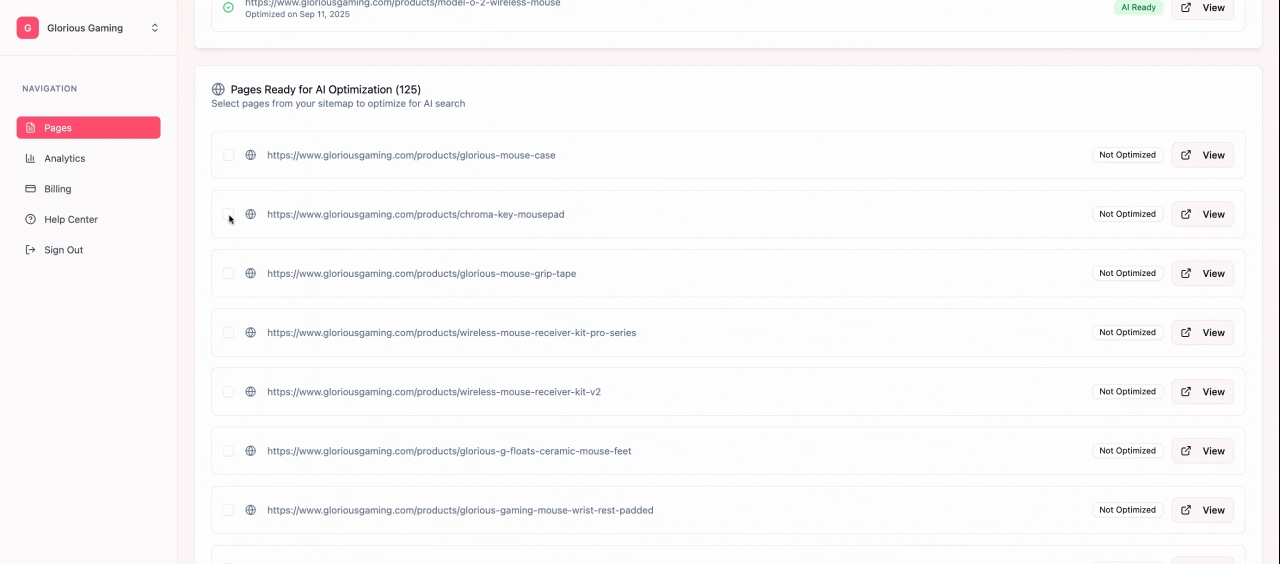Enable checkbox for glorious-g-floats-ceramic-mouse-feet
Screen dimensions: 1280x564
tap(228, 451)
